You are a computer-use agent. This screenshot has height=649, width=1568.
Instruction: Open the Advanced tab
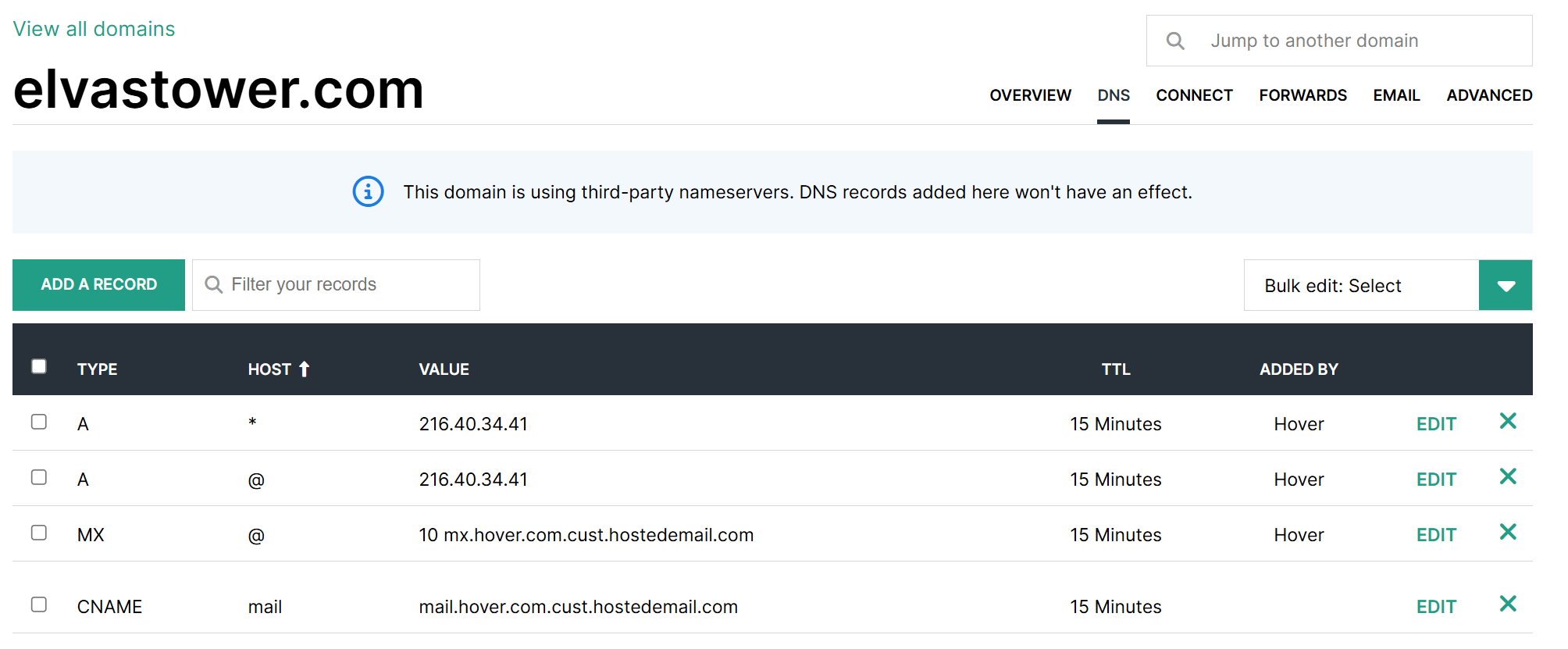1489,95
